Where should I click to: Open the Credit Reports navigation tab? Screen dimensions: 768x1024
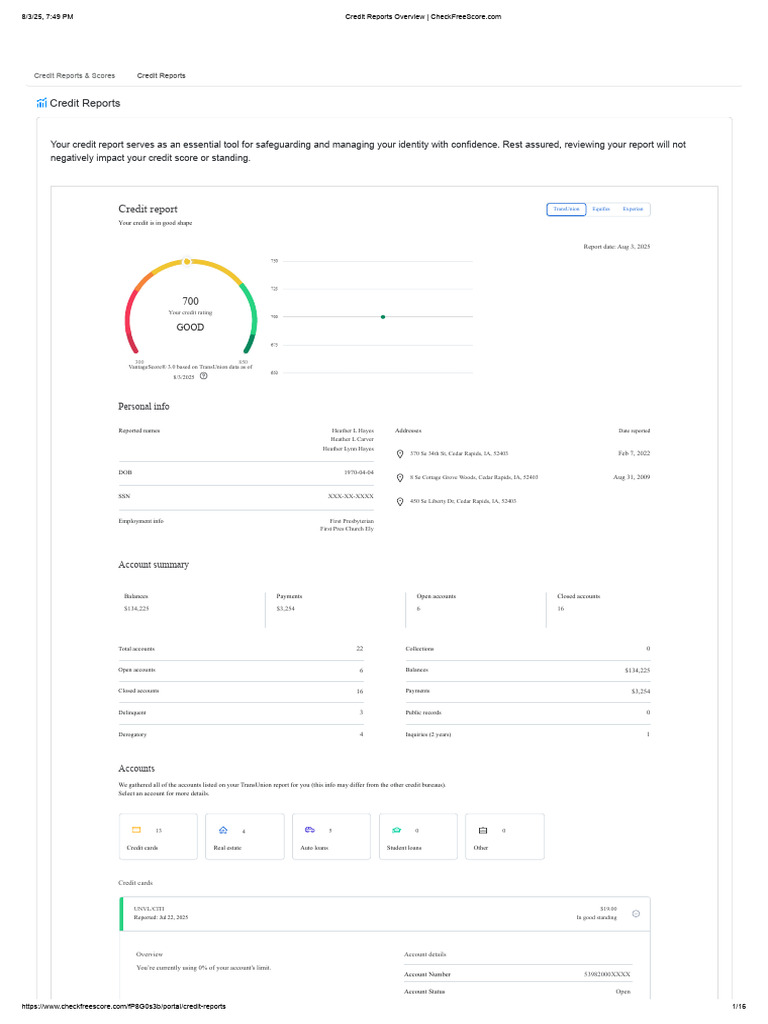click(161, 76)
